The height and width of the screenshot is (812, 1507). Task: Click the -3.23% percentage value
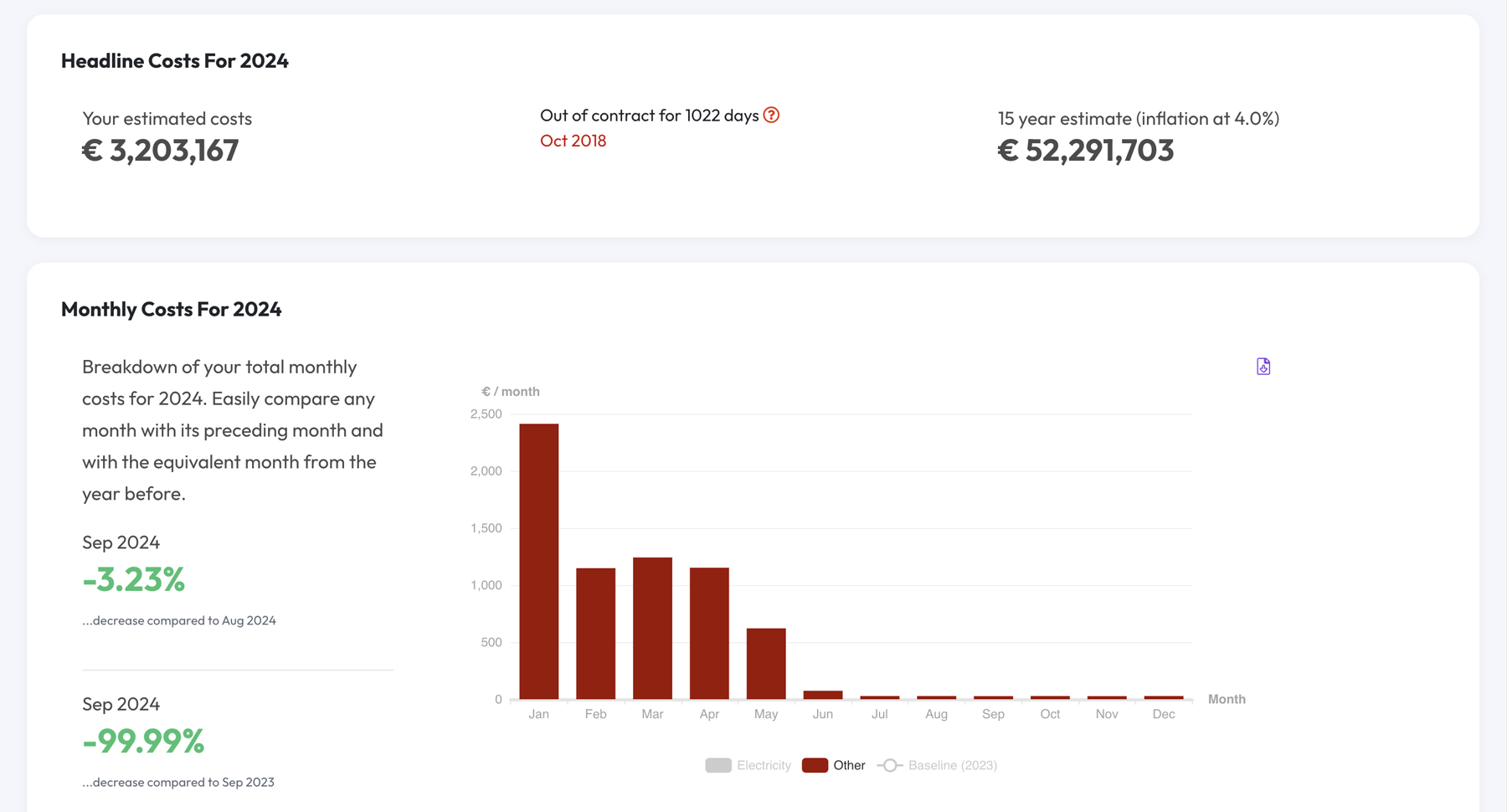(x=134, y=579)
